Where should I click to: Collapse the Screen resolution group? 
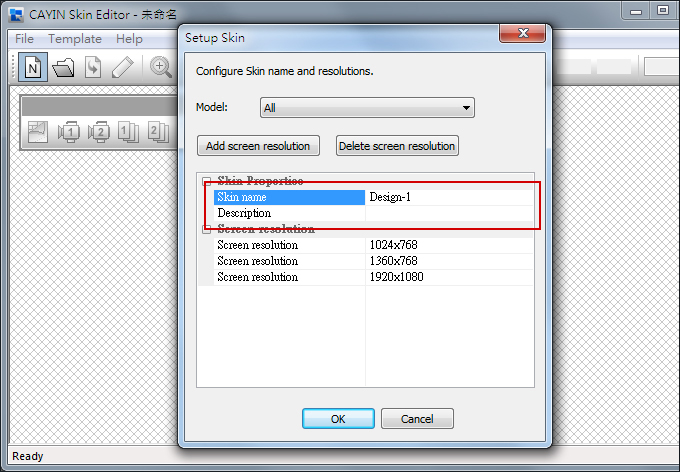tap(207, 229)
